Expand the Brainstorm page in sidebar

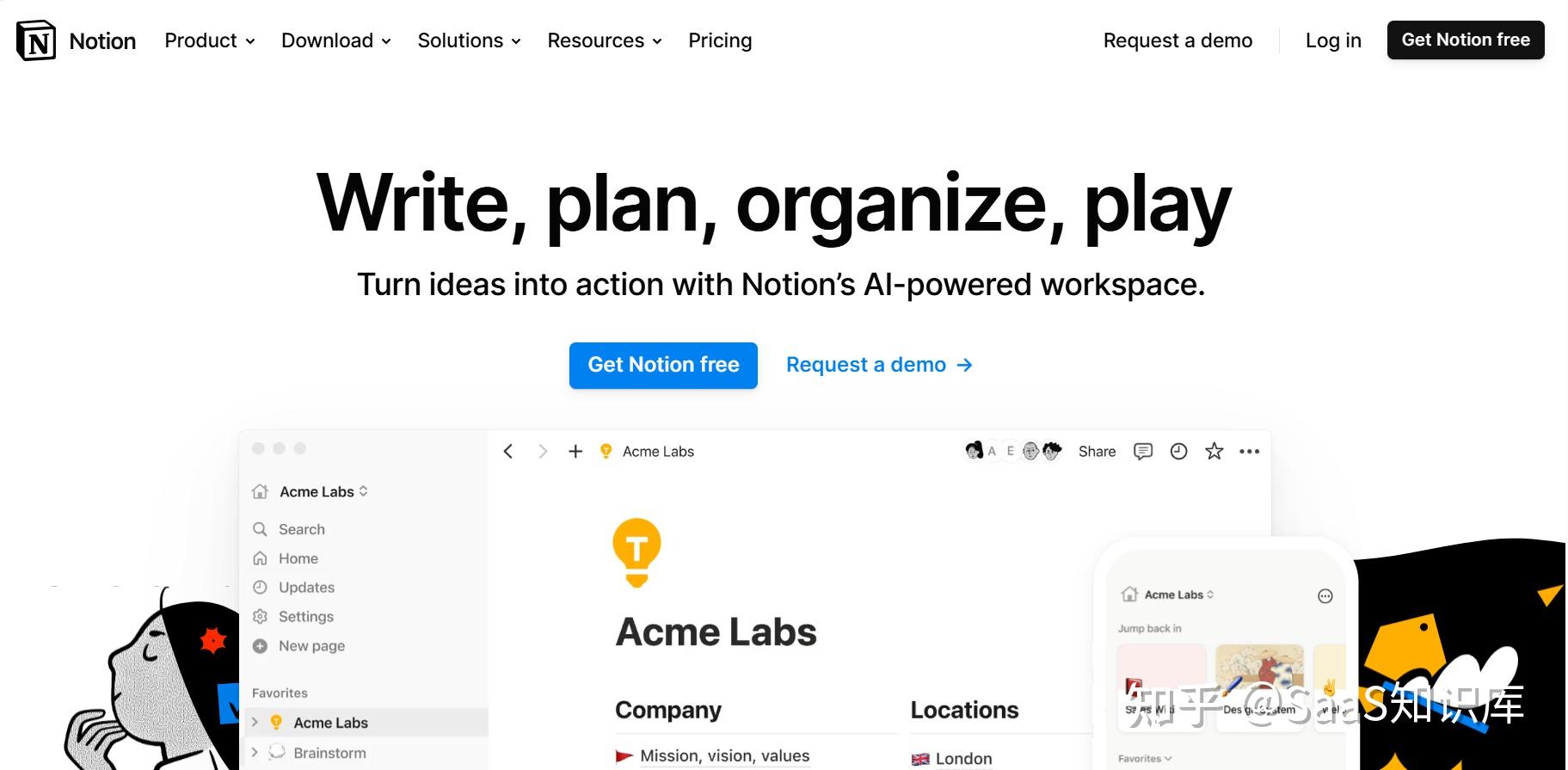click(255, 753)
